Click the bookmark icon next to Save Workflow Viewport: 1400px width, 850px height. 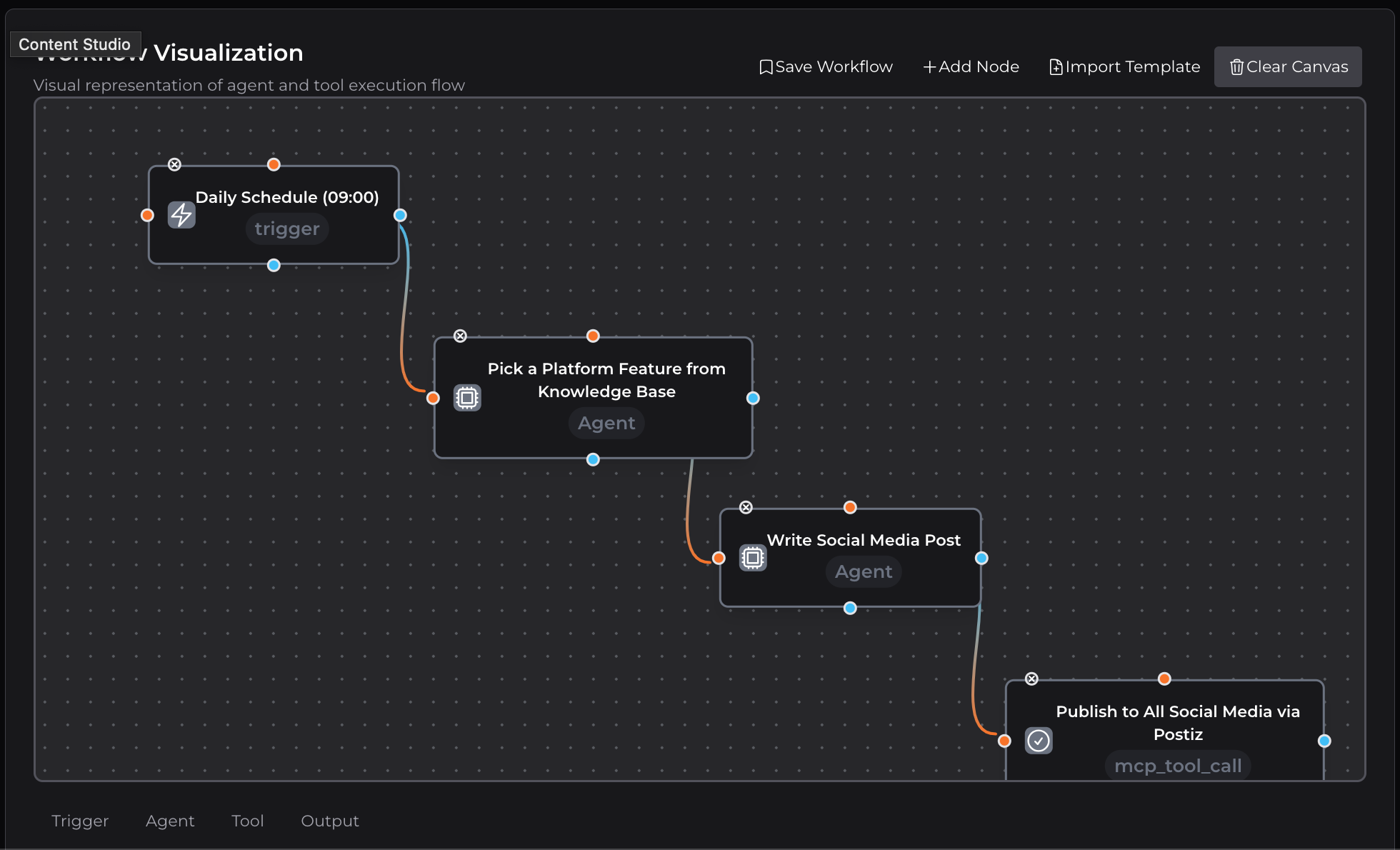pyautogui.click(x=766, y=66)
